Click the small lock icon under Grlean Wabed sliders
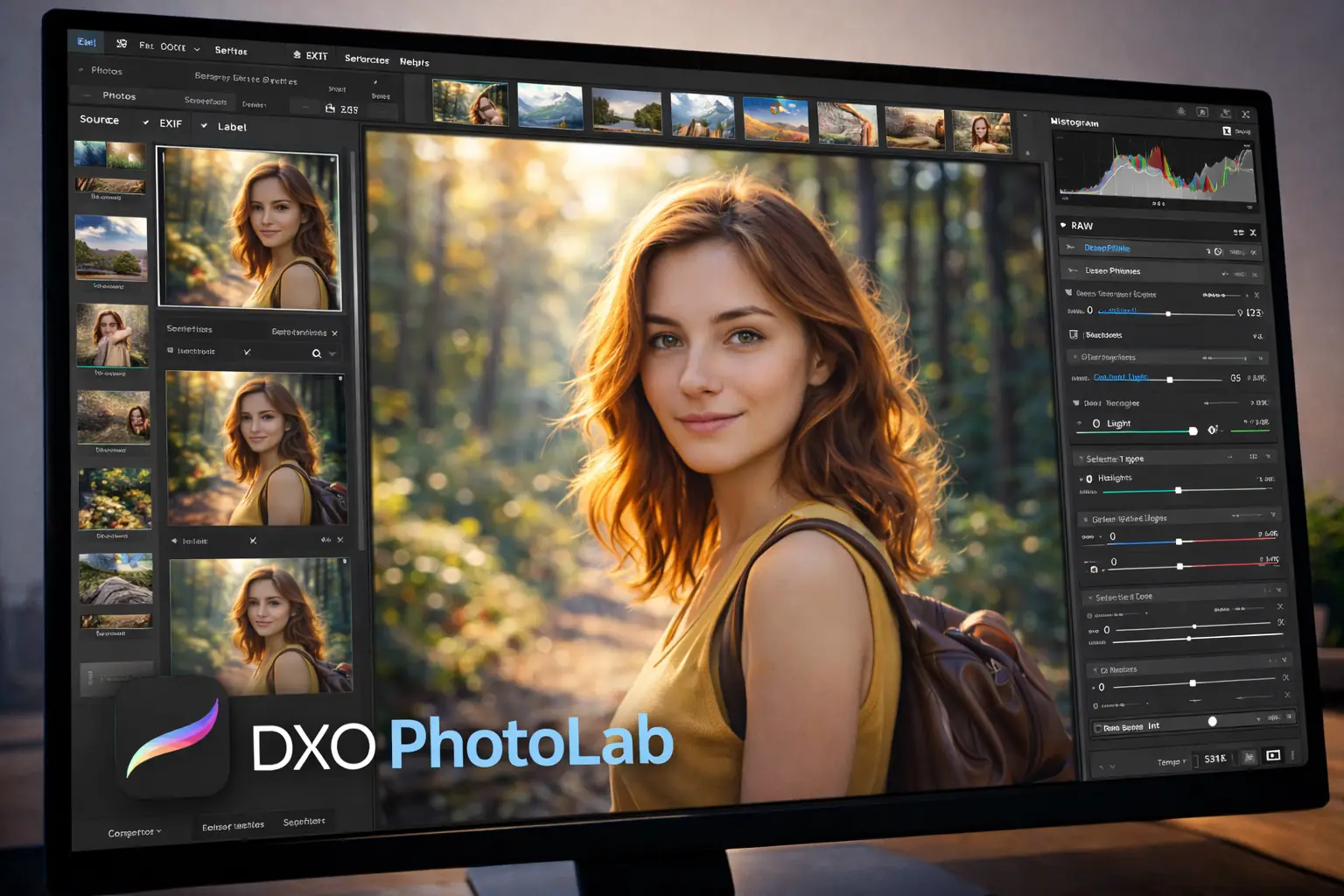The width and height of the screenshot is (1344, 896). [x=1094, y=570]
